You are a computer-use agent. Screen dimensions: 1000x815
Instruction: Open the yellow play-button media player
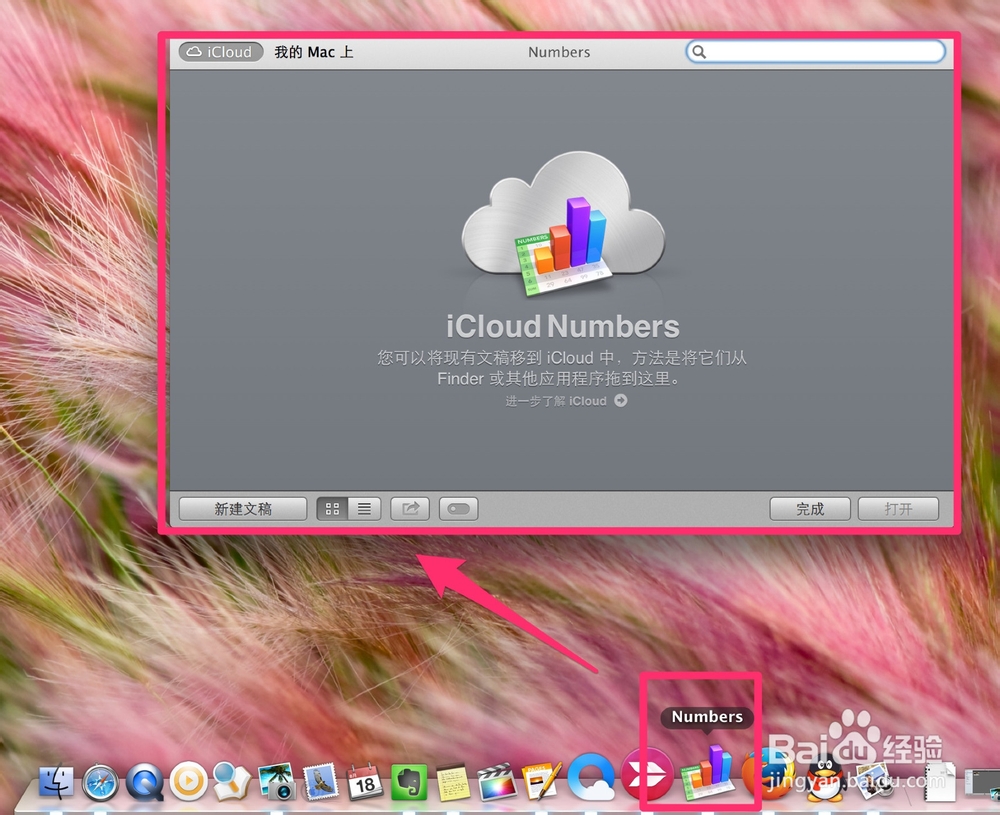pyautogui.click(x=188, y=781)
